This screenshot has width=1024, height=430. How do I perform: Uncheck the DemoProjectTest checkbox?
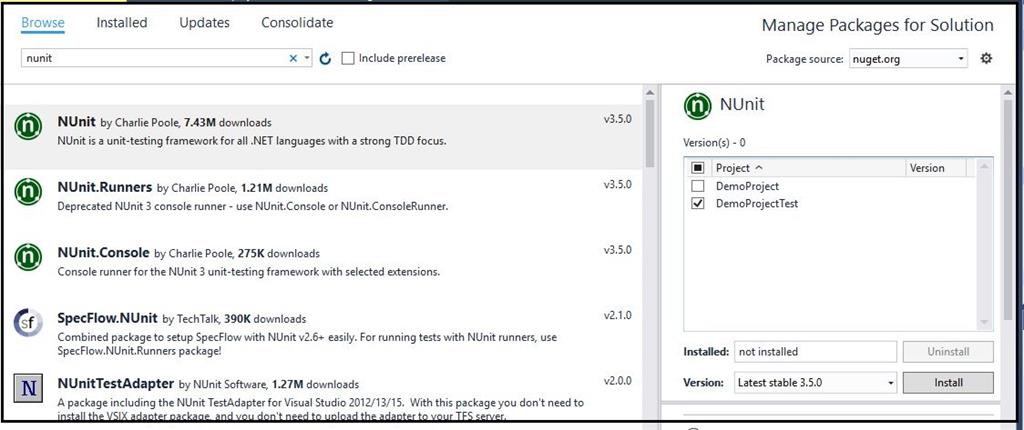[697, 203]
